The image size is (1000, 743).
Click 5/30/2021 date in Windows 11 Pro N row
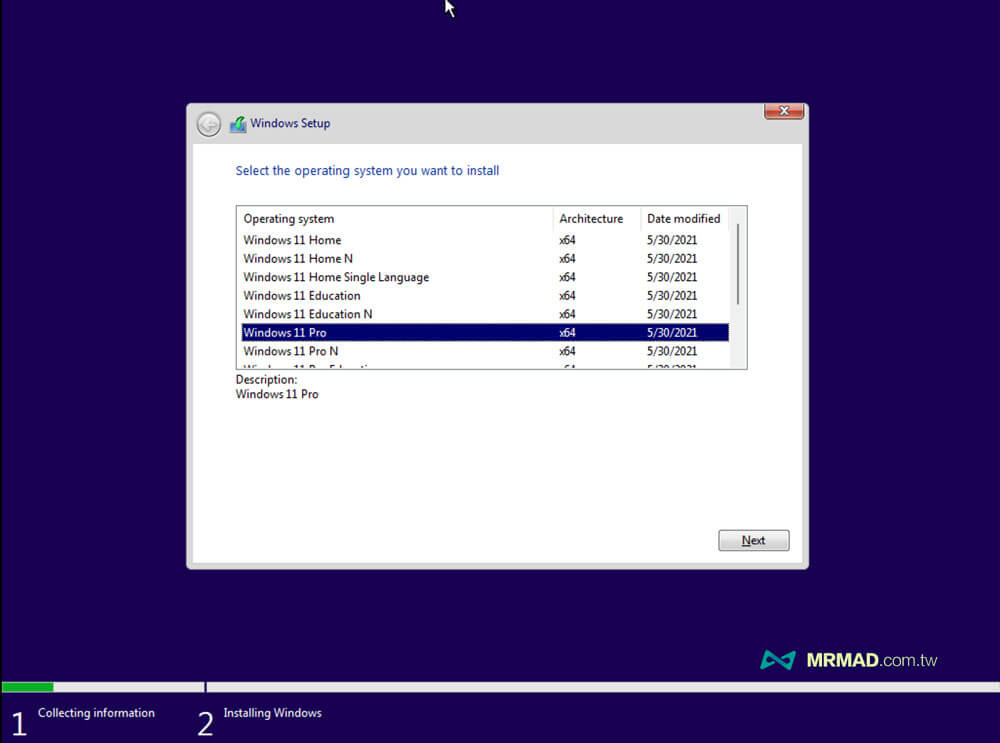(672, 351)
